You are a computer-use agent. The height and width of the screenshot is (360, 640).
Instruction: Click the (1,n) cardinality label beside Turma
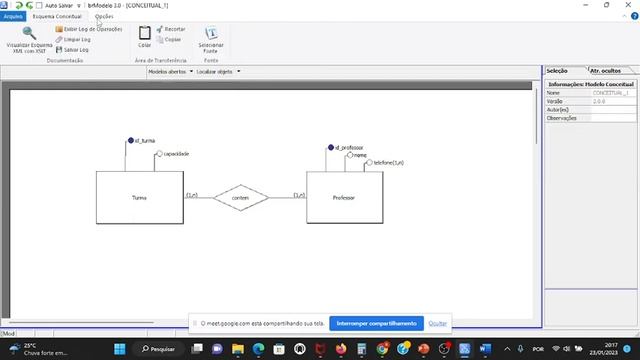pos(192,195)
